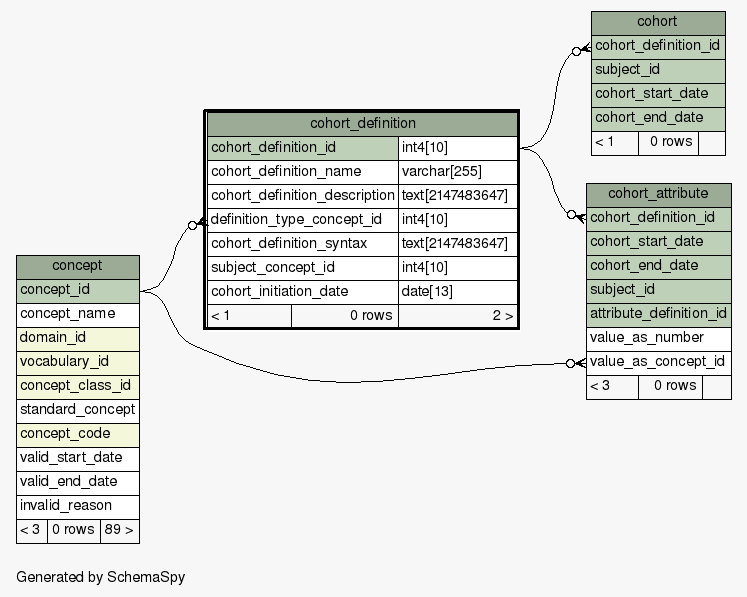Select attribute_definition_id in cohort_attribute
747x597 pixels.
[658, 314]
